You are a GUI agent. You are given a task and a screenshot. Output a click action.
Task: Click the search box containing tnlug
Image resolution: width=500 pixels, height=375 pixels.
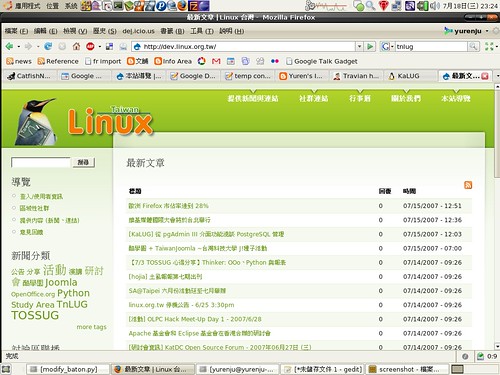click(431, 46)
